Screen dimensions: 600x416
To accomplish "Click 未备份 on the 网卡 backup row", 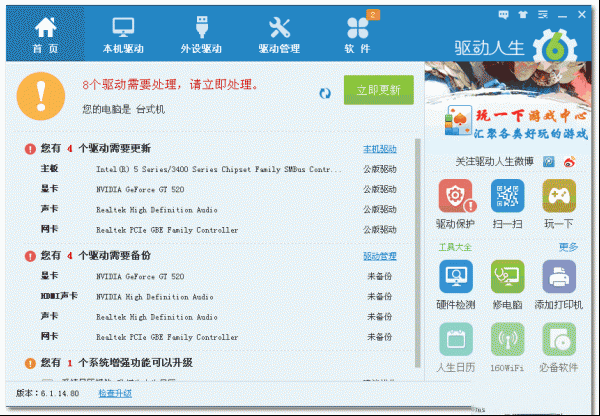I will click(x=380, y=337).
